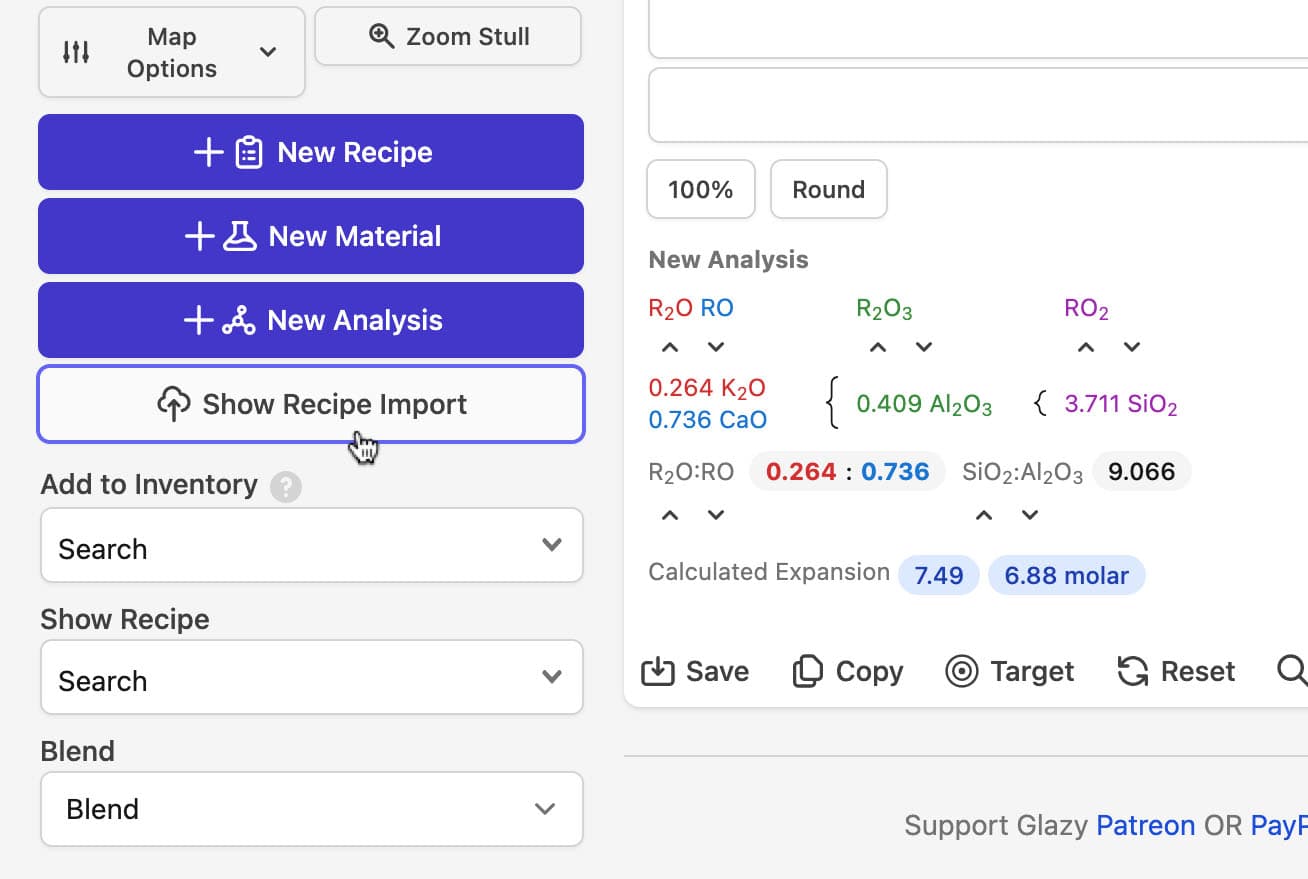Expand Map Options using its chevron
Screen dimensions: 1308x879
pos(267,52)
